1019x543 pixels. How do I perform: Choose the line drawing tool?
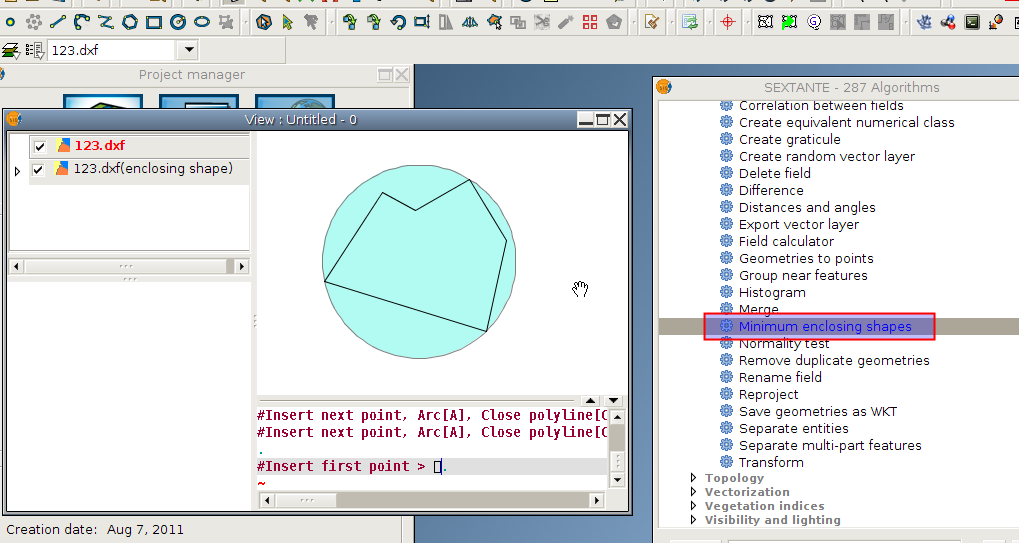(x=59, y=21)
